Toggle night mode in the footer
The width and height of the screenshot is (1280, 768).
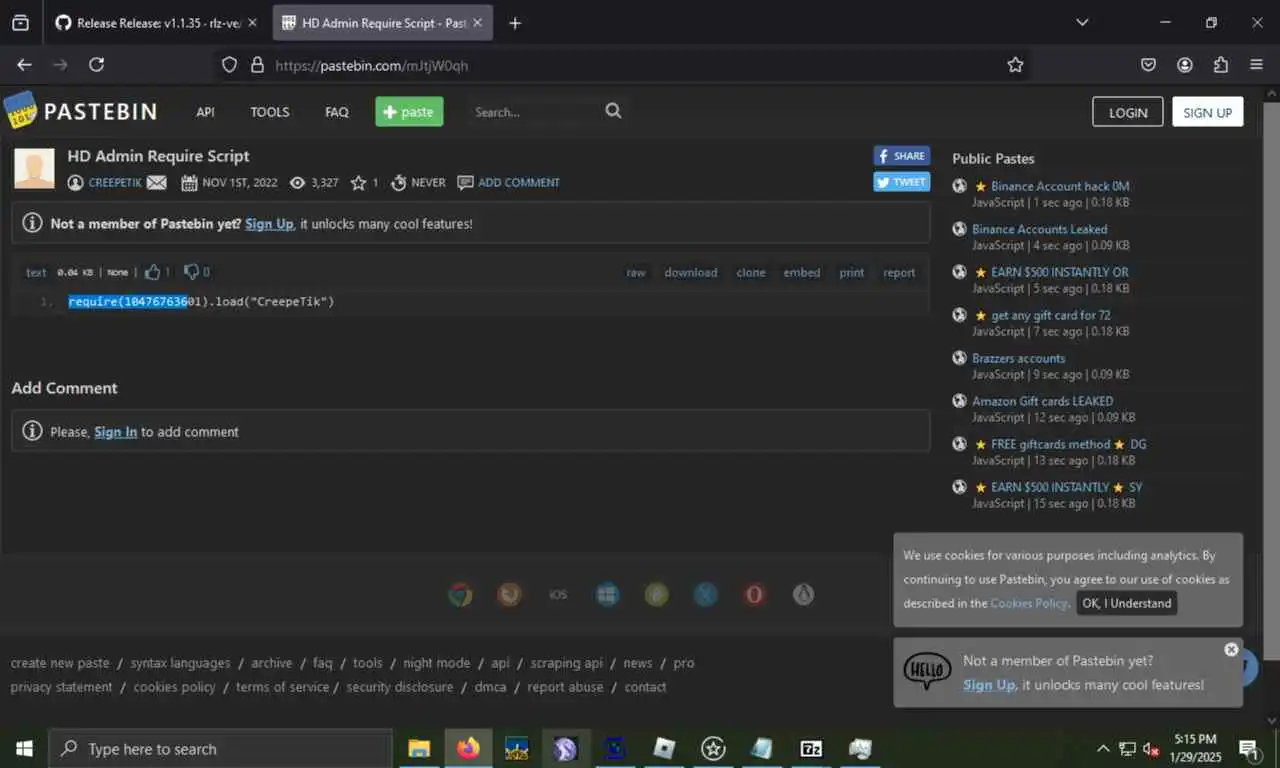coord(436,663)
